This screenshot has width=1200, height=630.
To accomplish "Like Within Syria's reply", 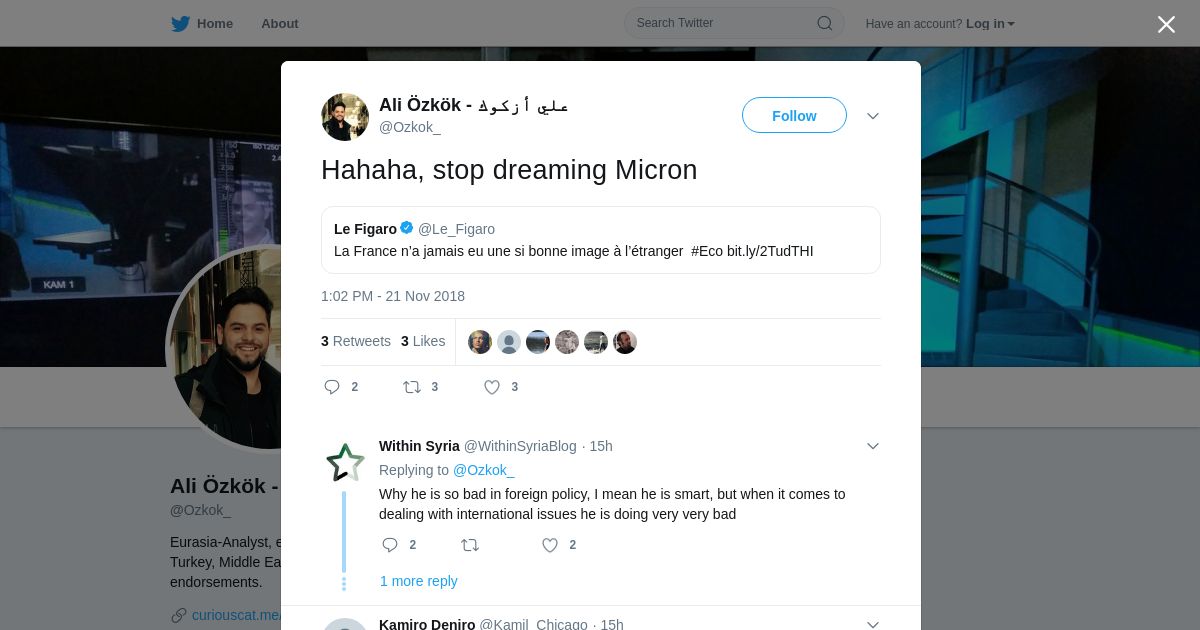I will pos(550,545).
